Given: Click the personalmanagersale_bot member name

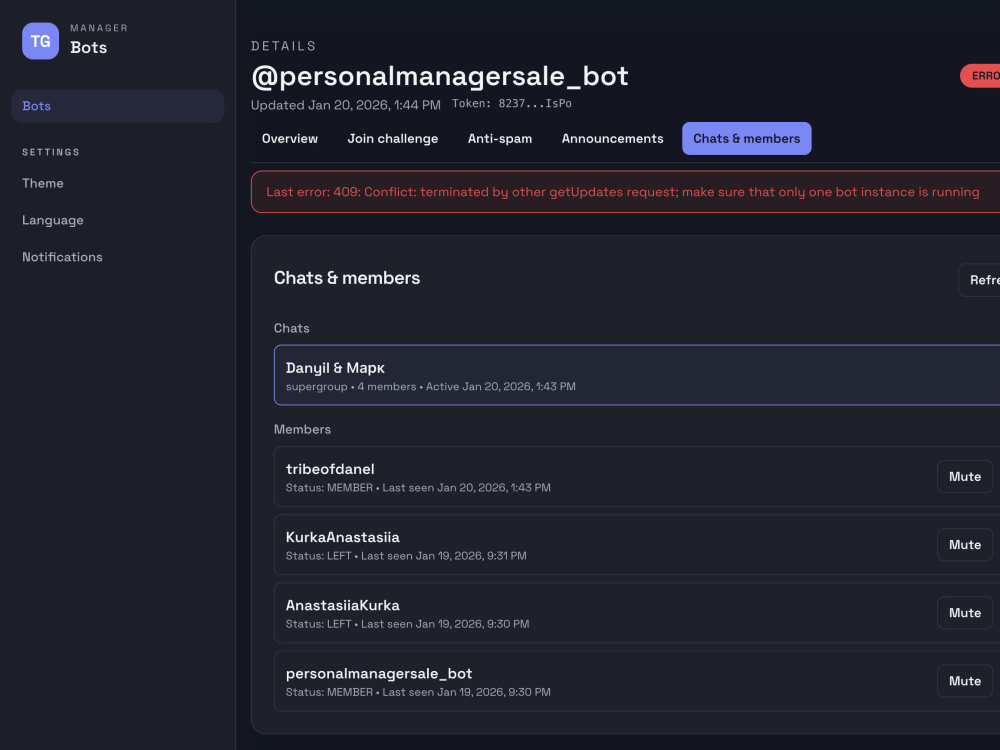Looking at the screenshot, I should (379, 673).
